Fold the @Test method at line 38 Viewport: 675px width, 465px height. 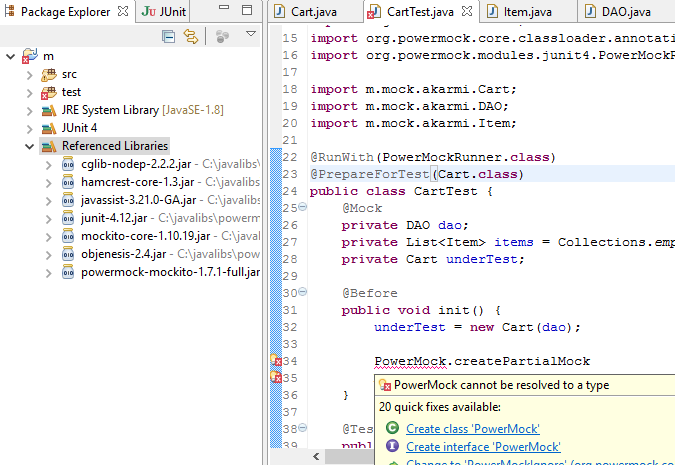coord(303,428)
